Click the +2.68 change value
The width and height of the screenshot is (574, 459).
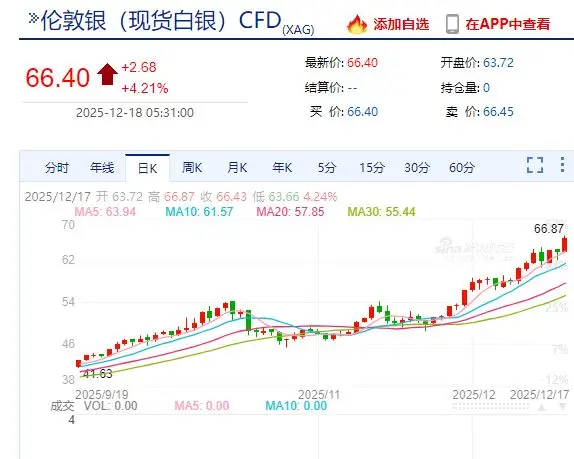[139, 67]
